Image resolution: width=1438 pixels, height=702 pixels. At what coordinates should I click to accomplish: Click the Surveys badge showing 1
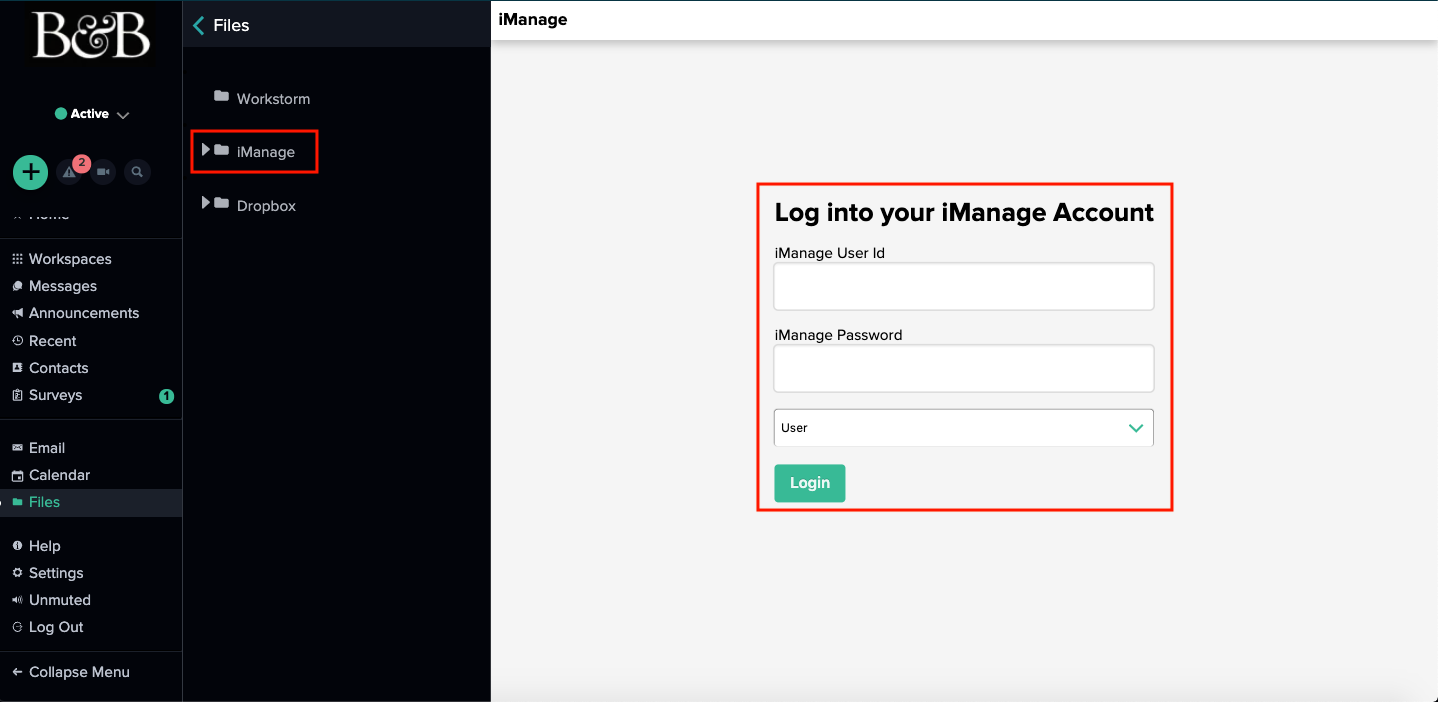click(x=167, y=396)
